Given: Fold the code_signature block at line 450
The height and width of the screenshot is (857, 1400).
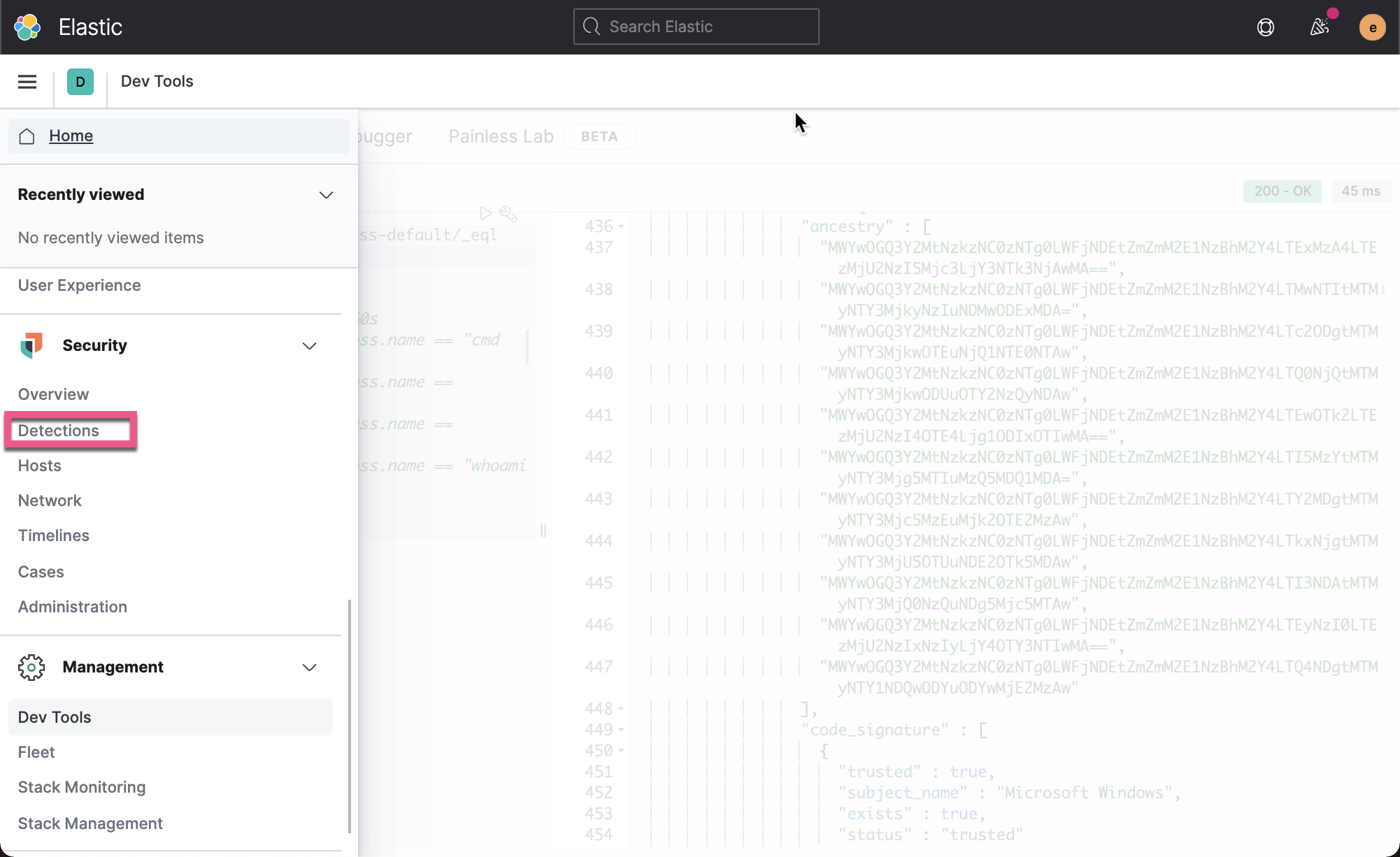Looking at the screenshot, I should coord(621,751).
